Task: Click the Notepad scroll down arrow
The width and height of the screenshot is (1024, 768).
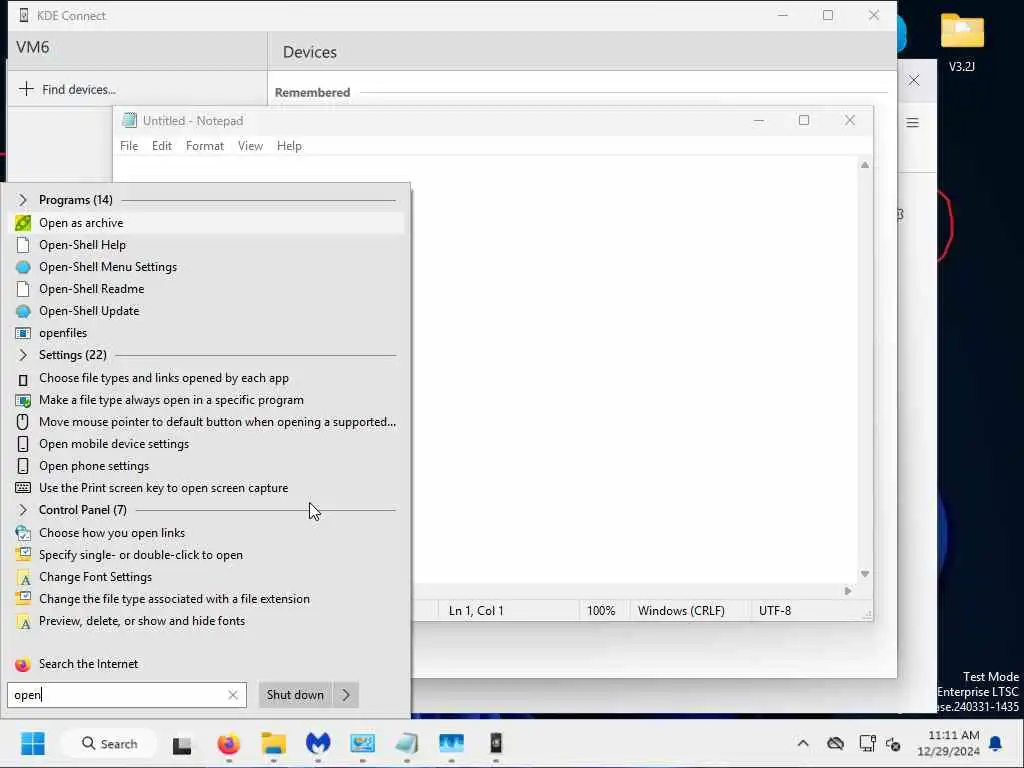Action: [865, 574]
